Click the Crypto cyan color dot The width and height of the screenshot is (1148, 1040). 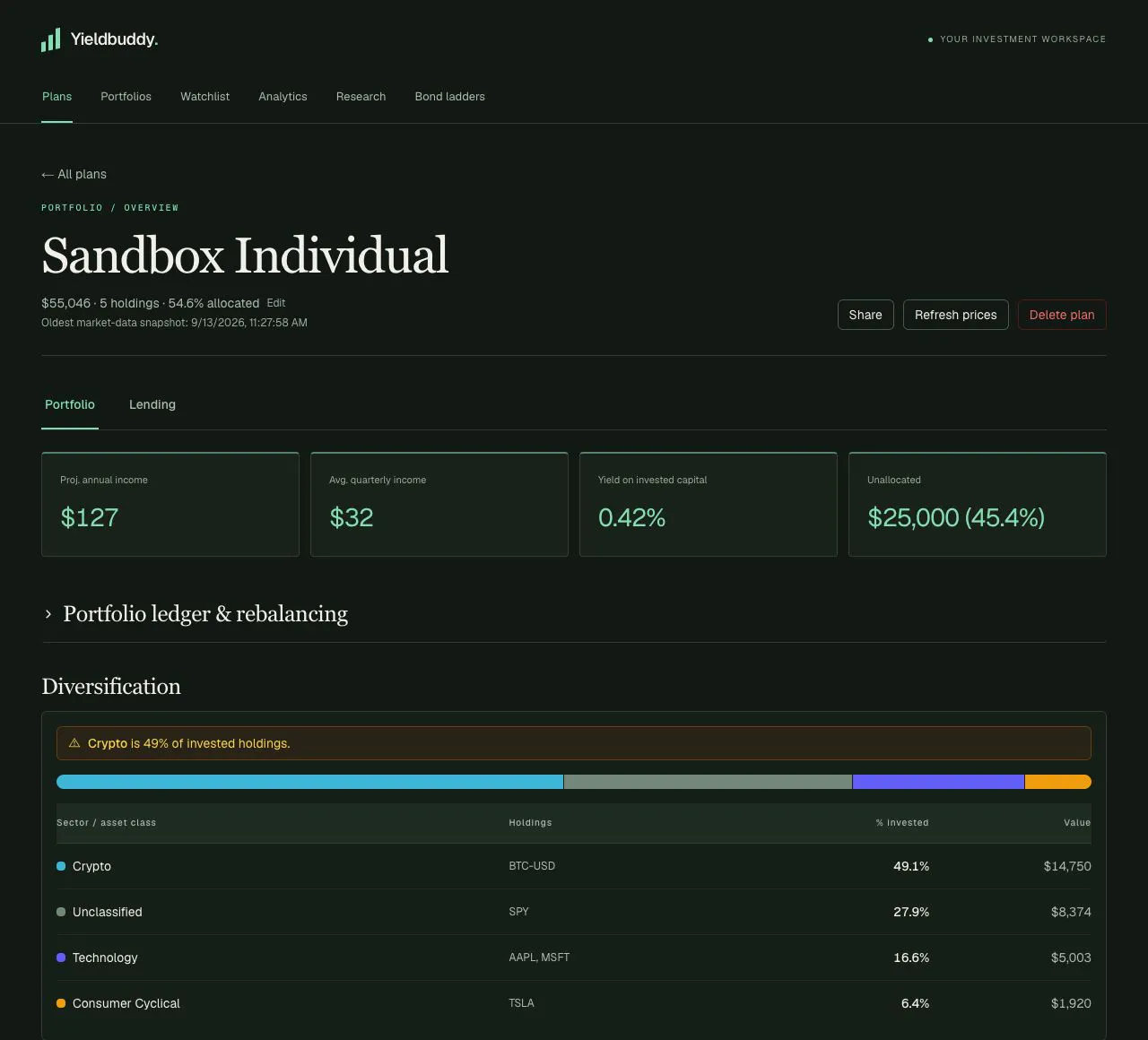click(61, 866)
